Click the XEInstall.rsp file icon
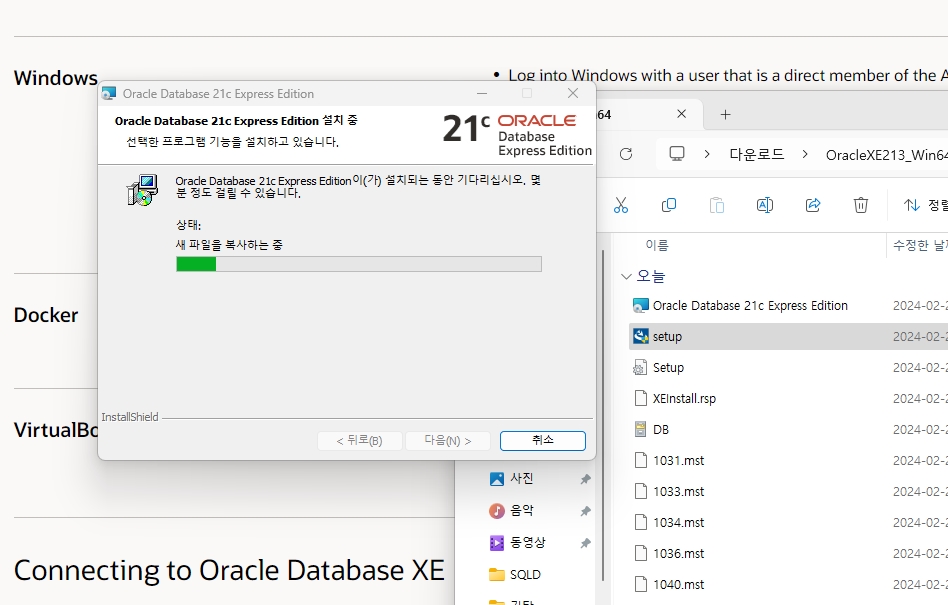 pos(640,399)
